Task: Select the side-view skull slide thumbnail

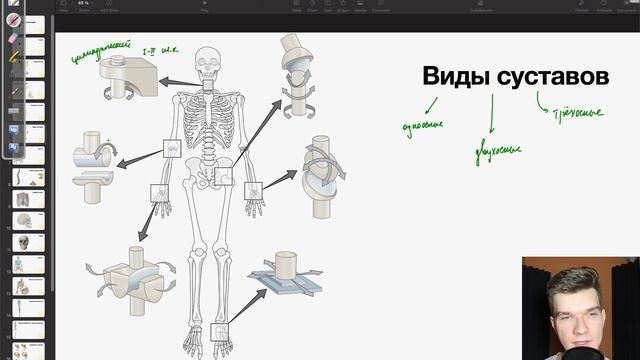Action: 29,221
